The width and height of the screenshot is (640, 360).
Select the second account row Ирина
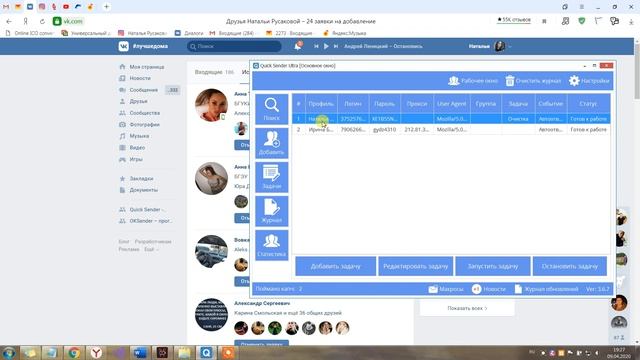tap(451, 129)
